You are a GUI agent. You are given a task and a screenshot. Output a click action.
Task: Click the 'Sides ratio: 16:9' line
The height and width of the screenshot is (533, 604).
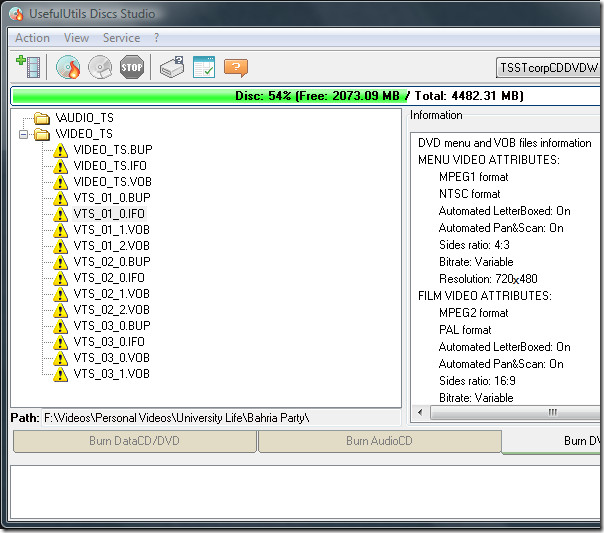(477, 381)
